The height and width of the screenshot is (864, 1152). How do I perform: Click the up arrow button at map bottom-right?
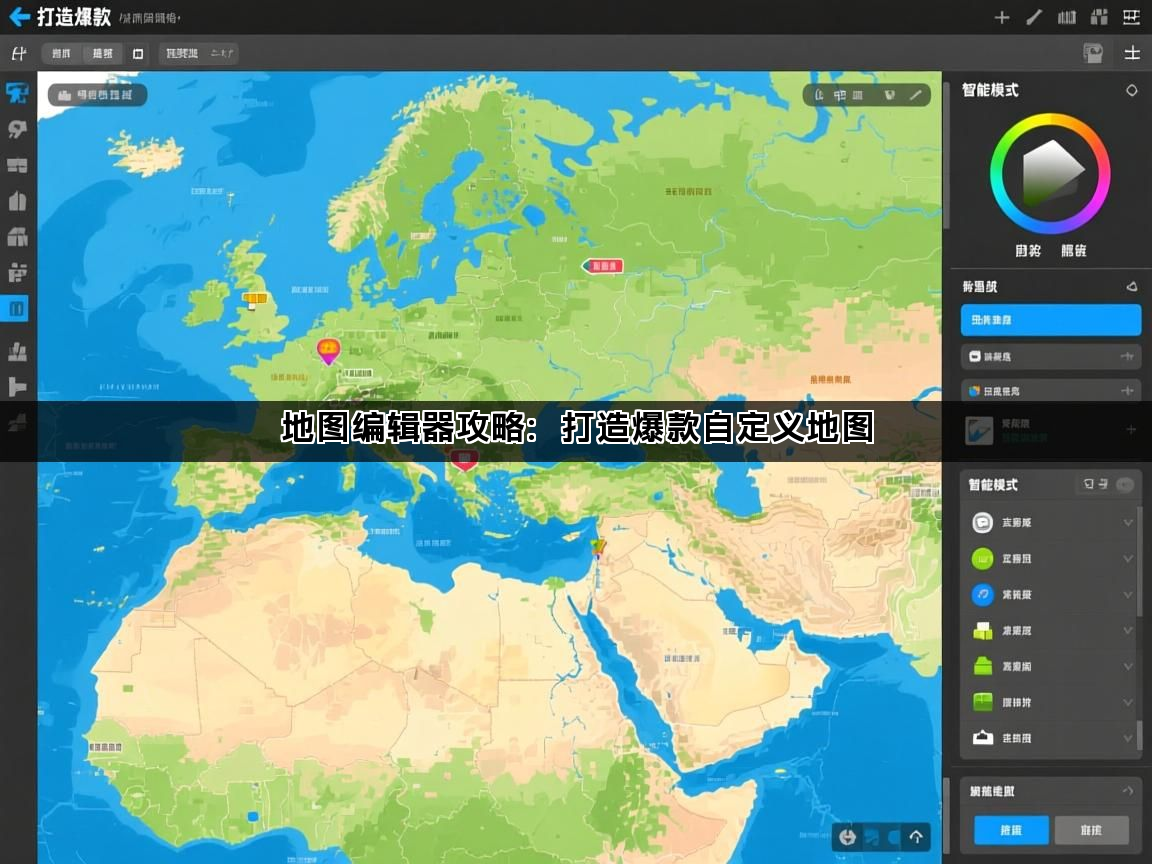coord(915,837)
